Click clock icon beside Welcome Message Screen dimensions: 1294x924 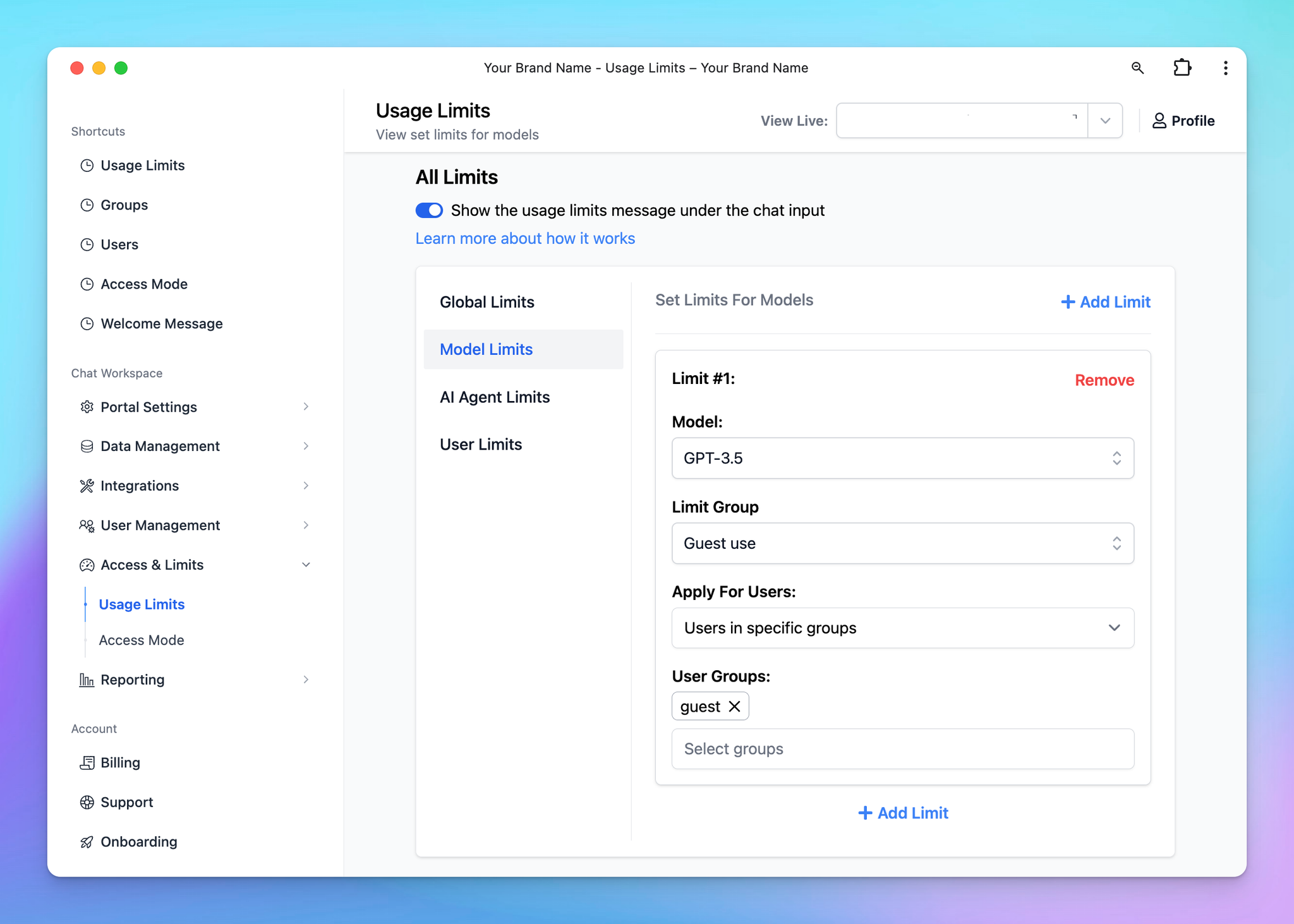tap(87, 324)
